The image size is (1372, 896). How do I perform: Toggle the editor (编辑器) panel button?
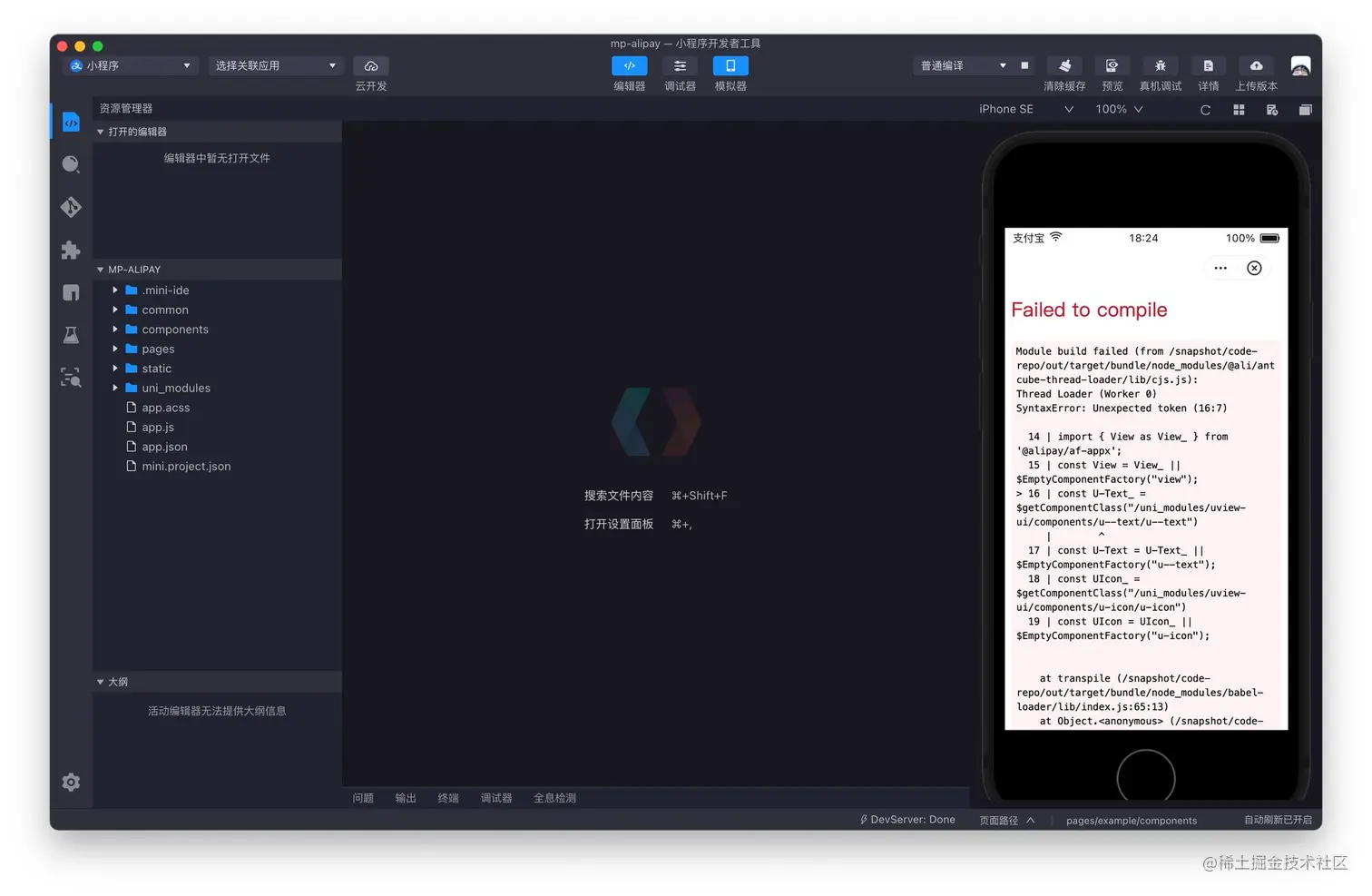[629, 65]
